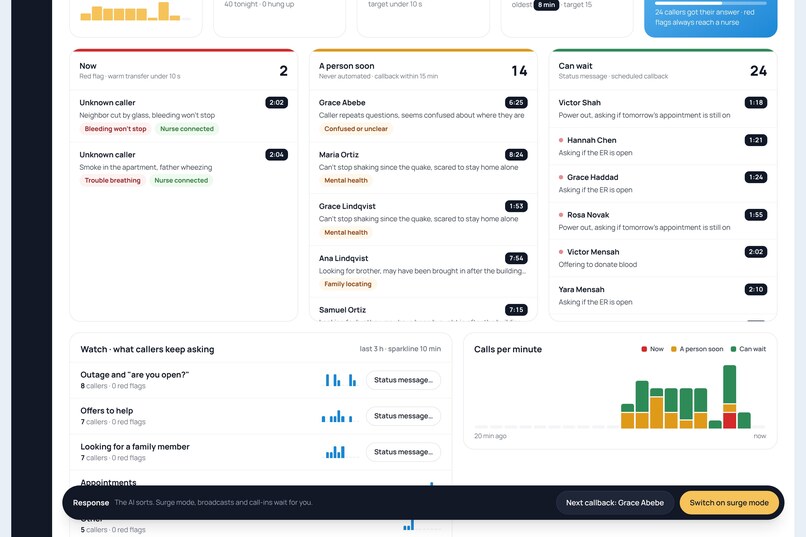Screen dimensions: 806x537
Task: Click the Looking for a family member topic
Action: (x=135, y=447)
